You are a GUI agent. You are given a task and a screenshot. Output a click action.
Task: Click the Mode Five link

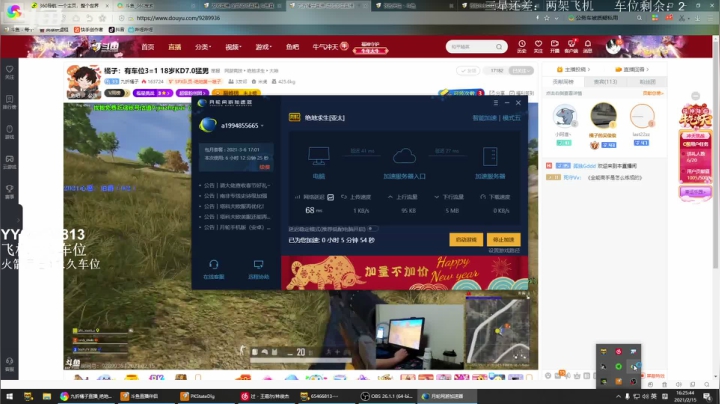(x=511, y=118)
